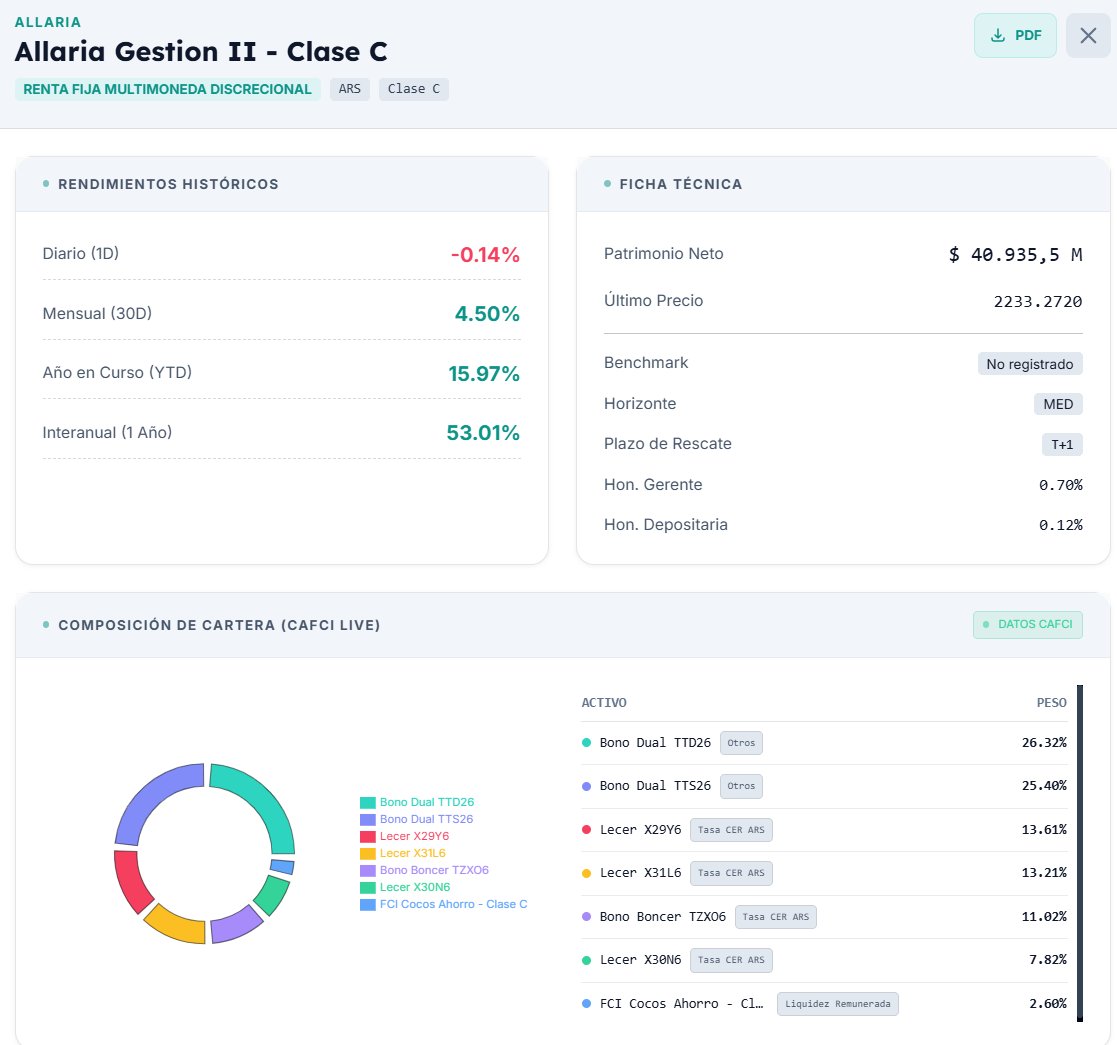Click the 11.02% weight value
Viewport: 1117px width, 1045px height.
1044,917
